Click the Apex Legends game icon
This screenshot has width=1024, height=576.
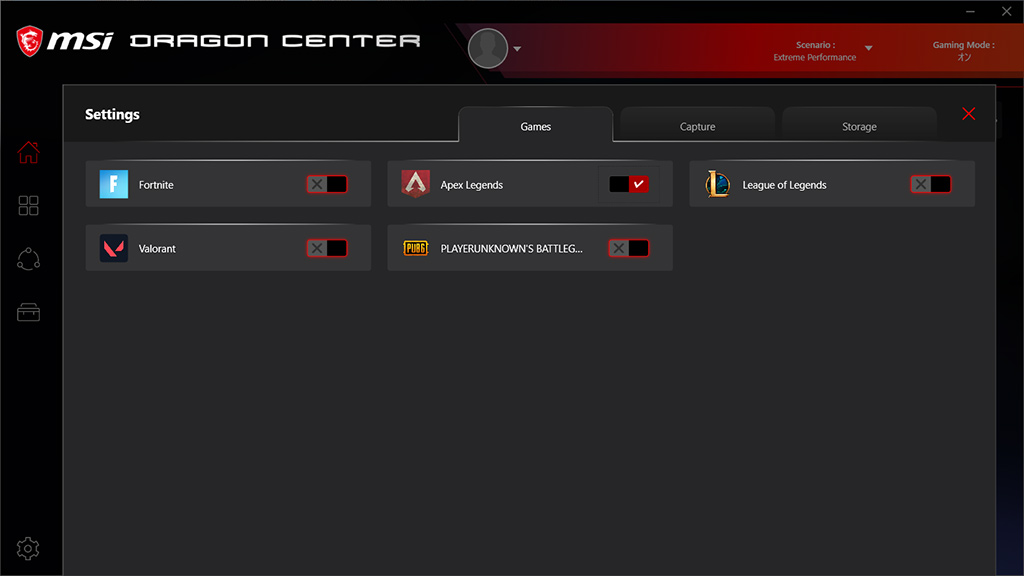415,184
